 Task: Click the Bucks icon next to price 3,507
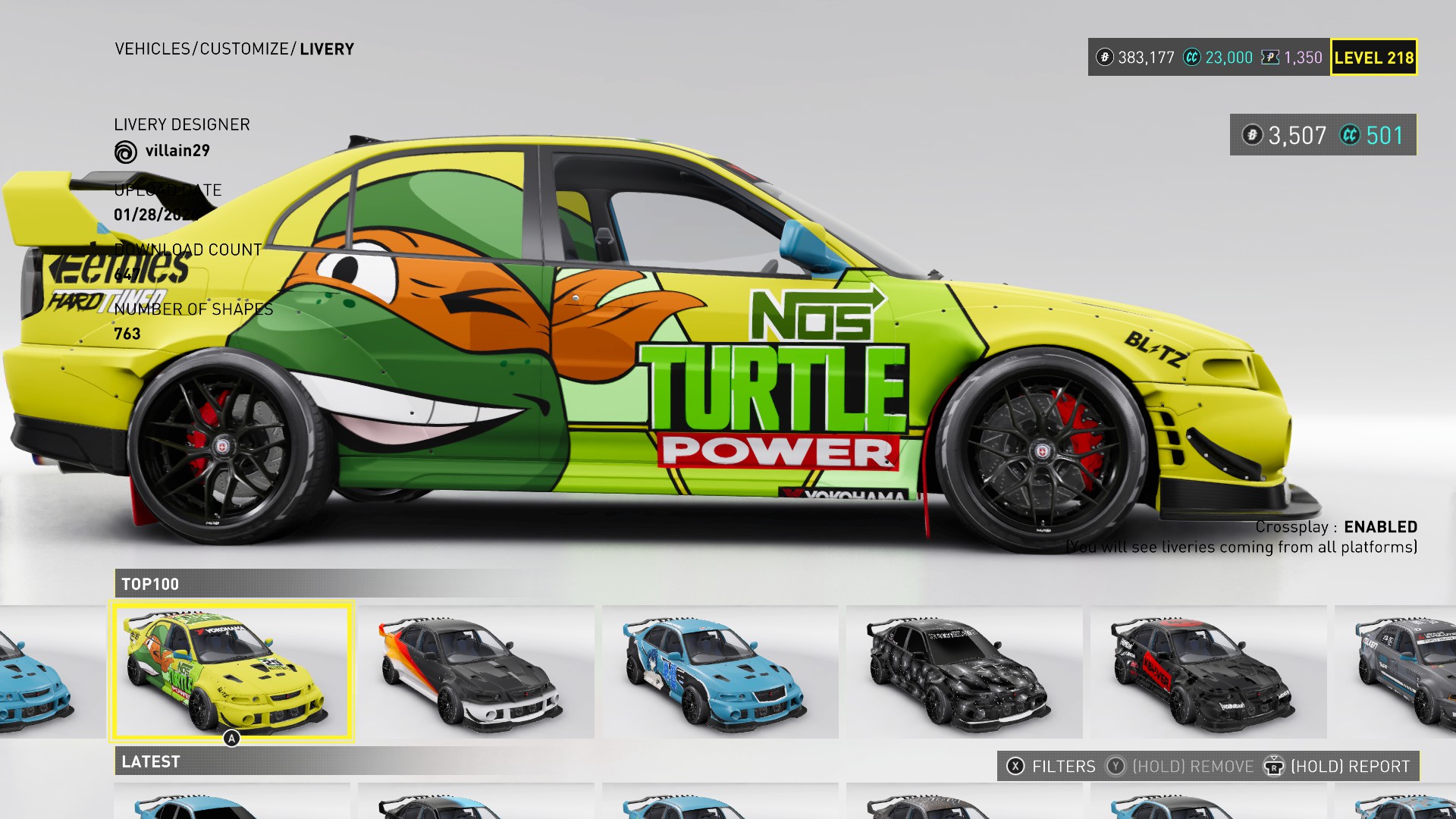[x=1252, y=135]
